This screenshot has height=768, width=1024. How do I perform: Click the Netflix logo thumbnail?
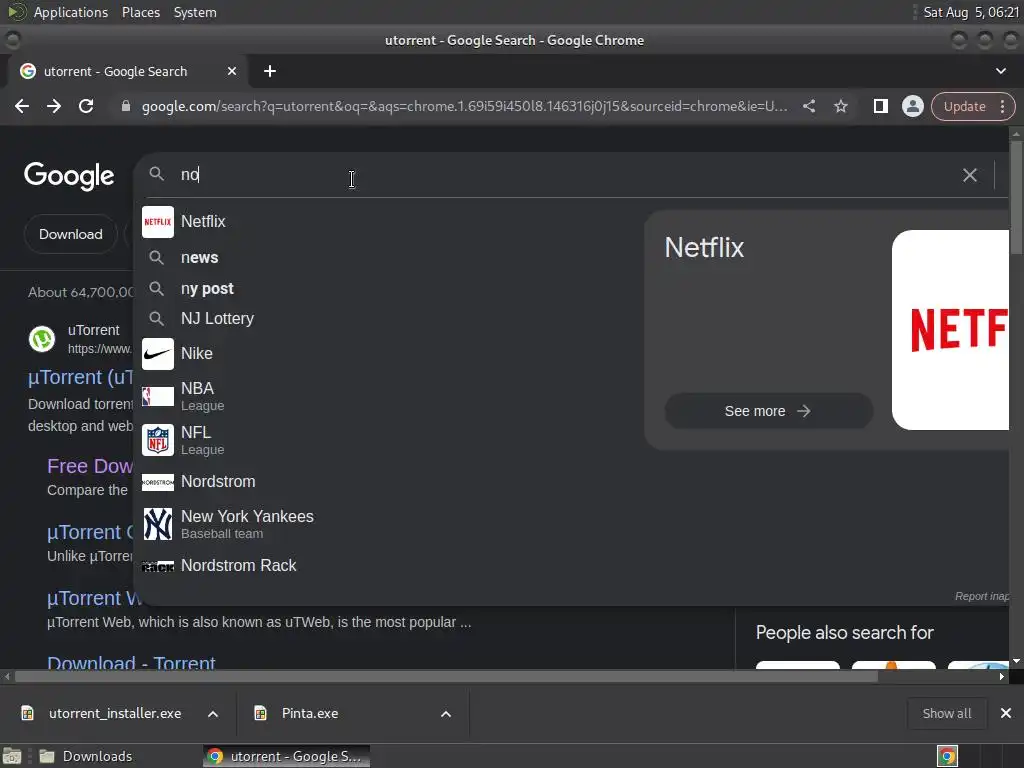(950, 330)
